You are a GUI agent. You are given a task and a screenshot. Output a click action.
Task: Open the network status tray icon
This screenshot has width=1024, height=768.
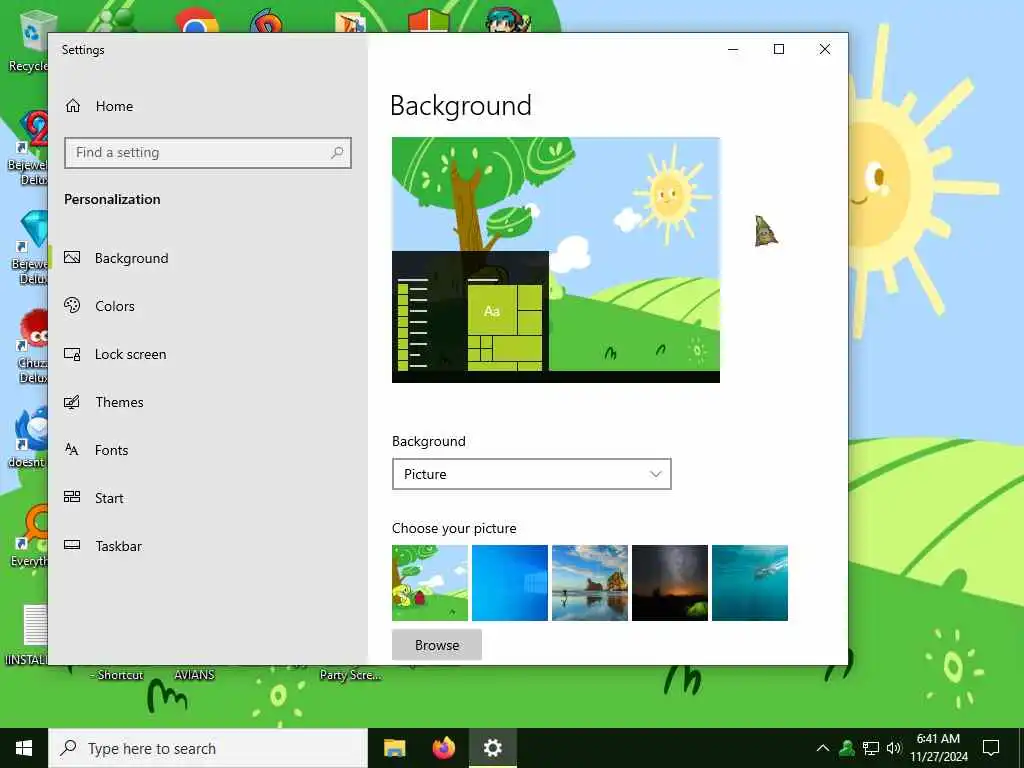pyautogui.click(x=871, y=748)
